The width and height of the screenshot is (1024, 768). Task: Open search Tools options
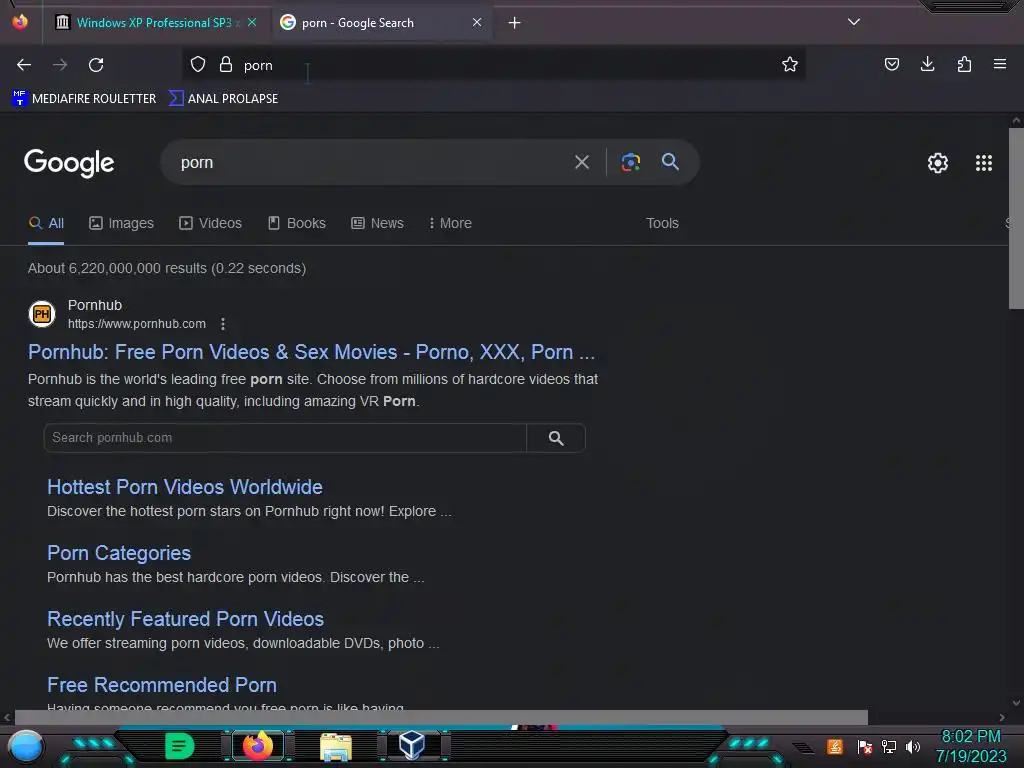[662, 223]
